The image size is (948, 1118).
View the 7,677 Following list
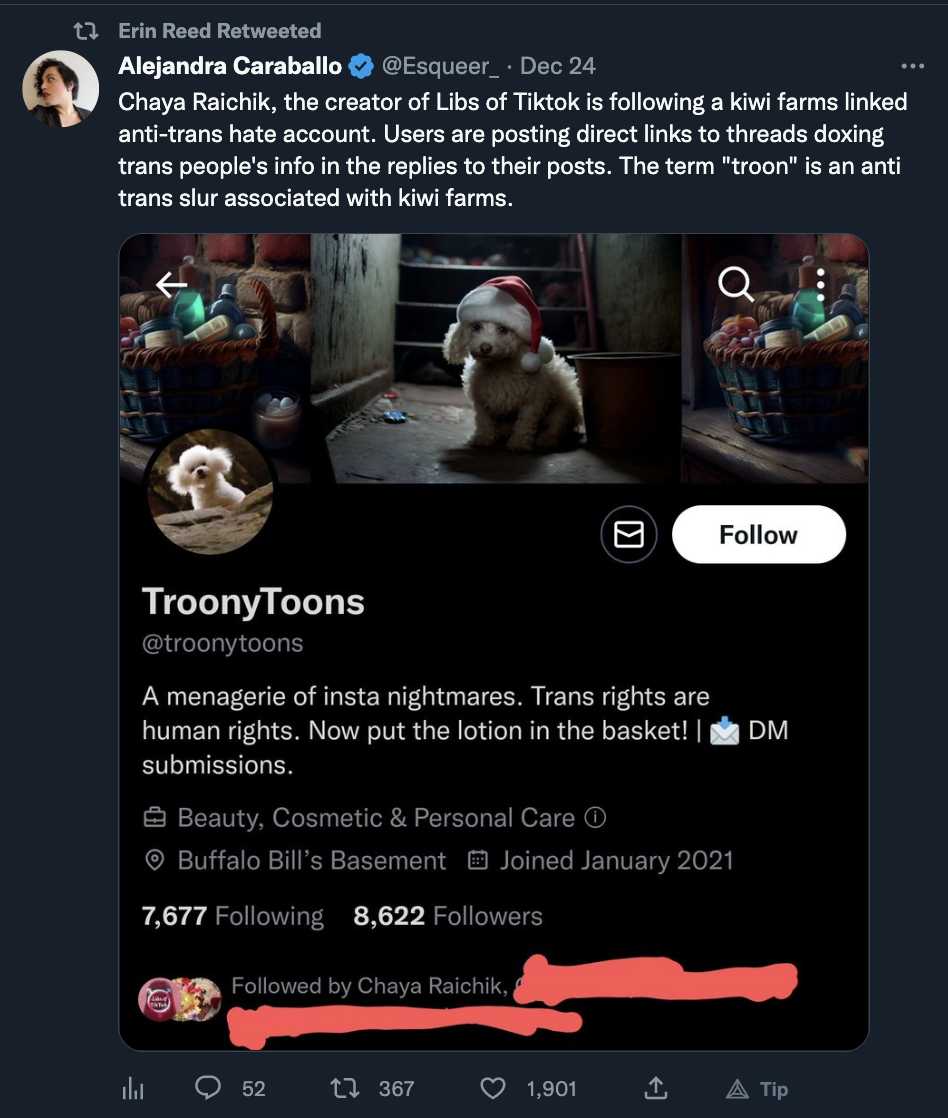pos(233,916)
